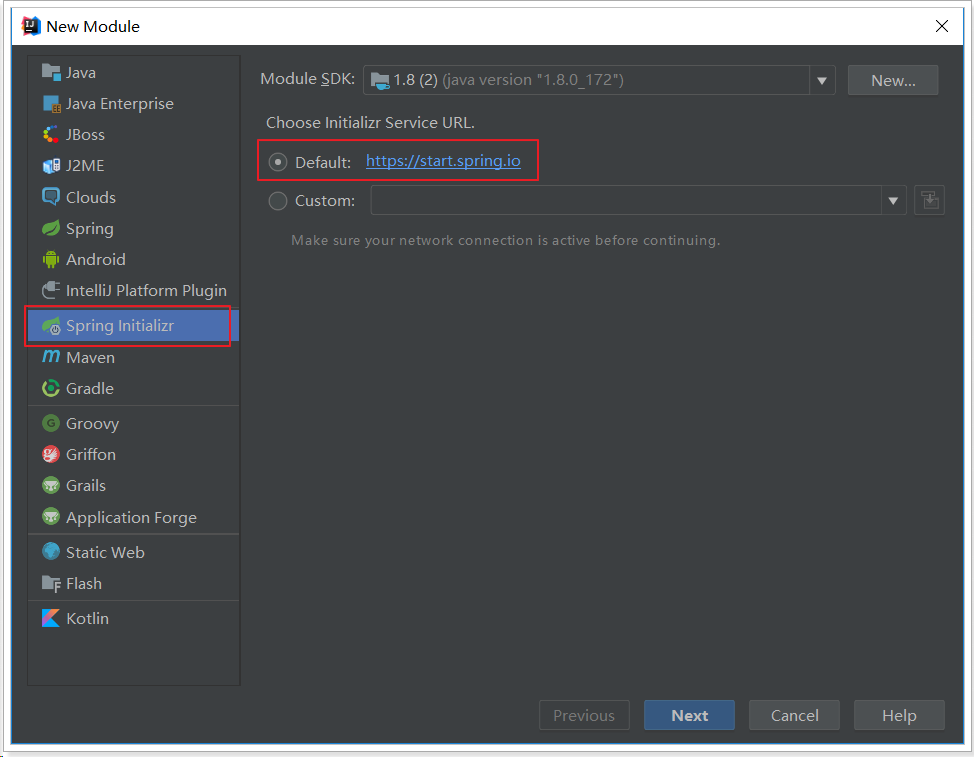Click inside the Custom URL text field
The width and height of the screenshot is (974, 757).
[625, 201]
